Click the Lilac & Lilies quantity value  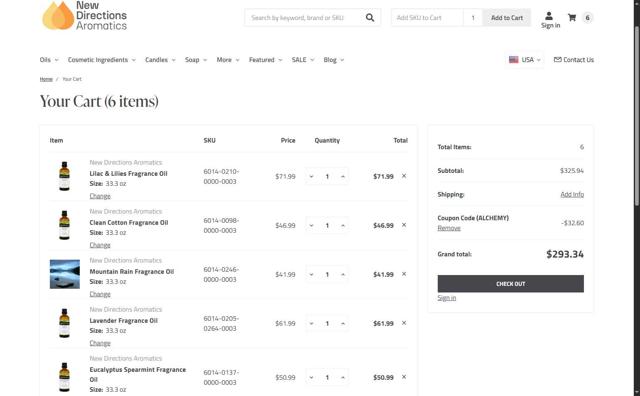[x=327, y=176]
